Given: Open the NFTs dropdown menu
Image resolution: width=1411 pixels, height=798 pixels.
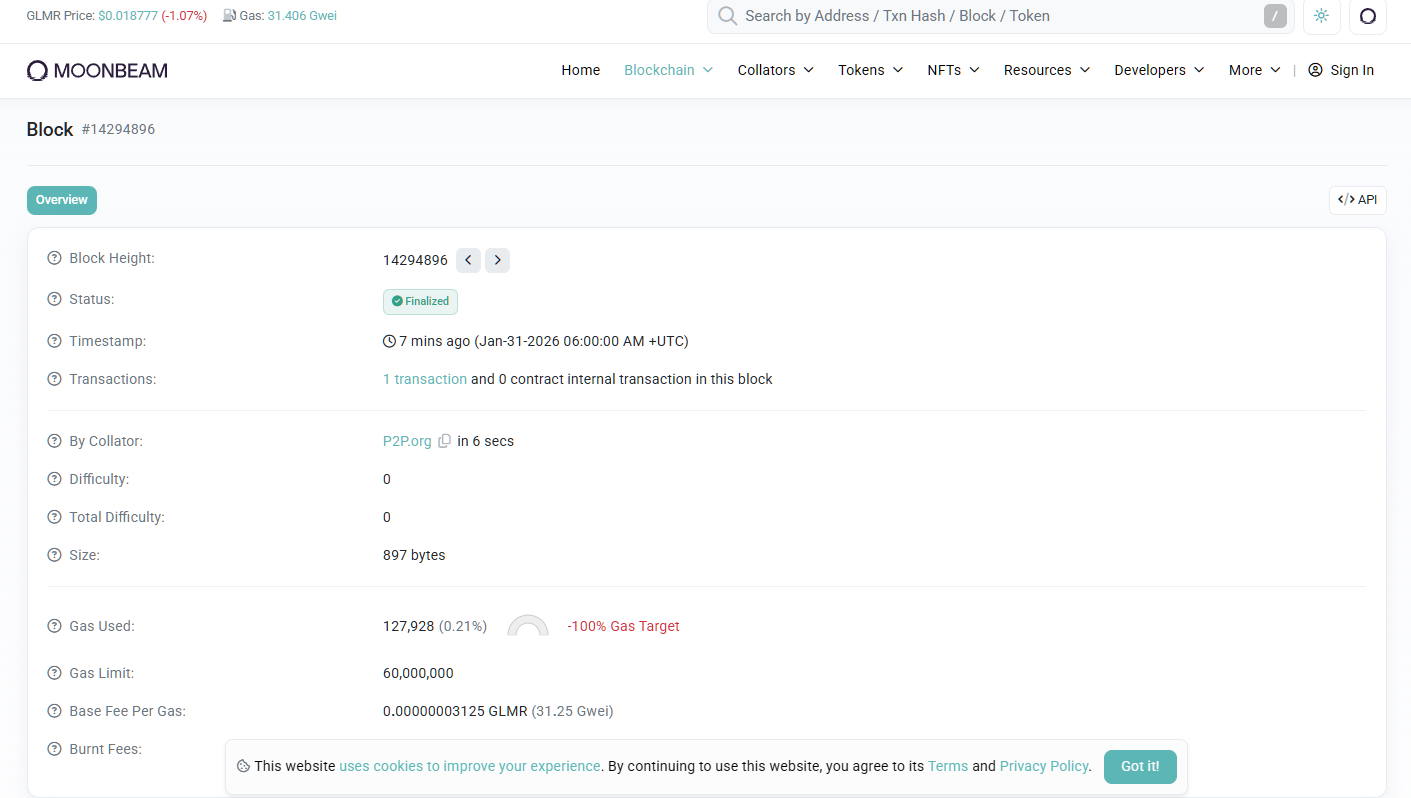Looking at the screenshot, I should (x=953, y=70).
